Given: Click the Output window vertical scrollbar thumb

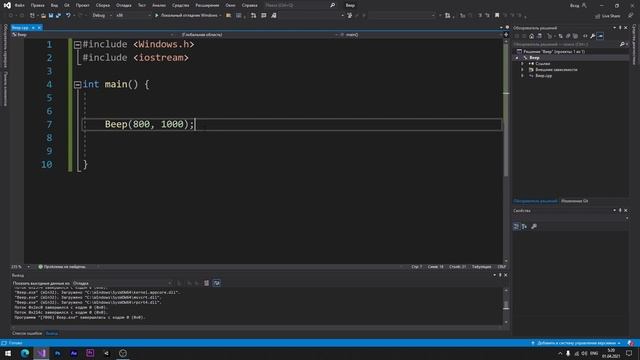Looking at the screenshot, I should [x=506, y=305].
